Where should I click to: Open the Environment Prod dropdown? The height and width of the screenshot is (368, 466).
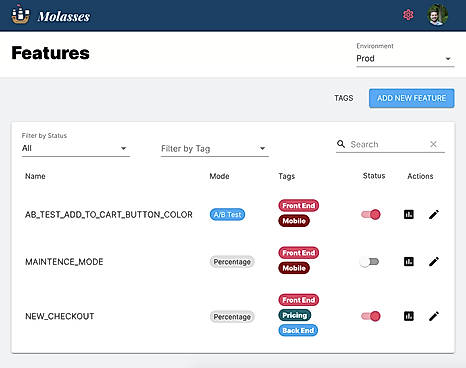pos(405,59)
